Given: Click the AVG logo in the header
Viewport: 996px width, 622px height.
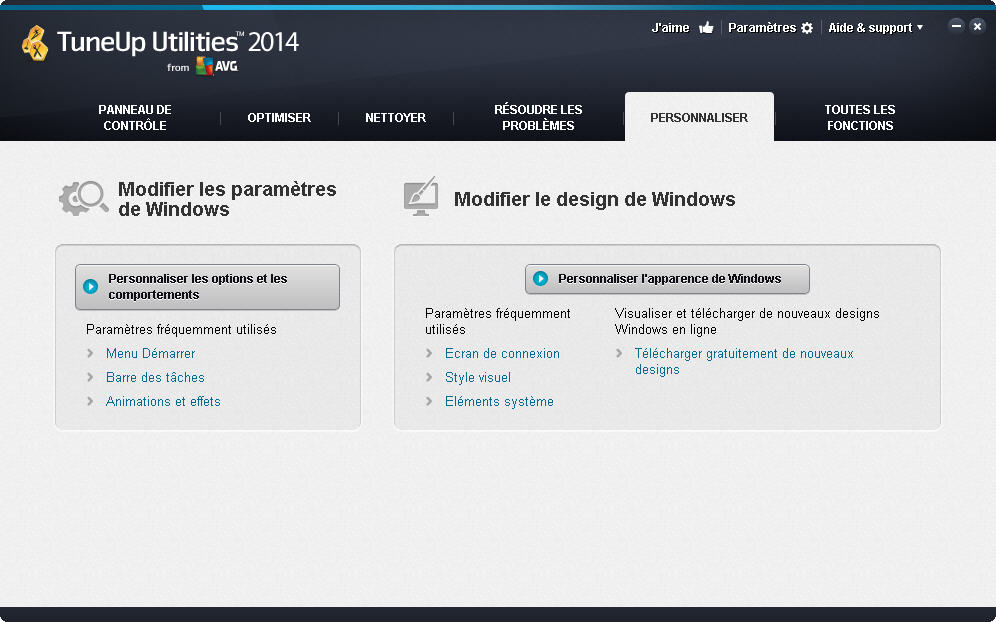Looking at the screenshot, I should (217, 66).
